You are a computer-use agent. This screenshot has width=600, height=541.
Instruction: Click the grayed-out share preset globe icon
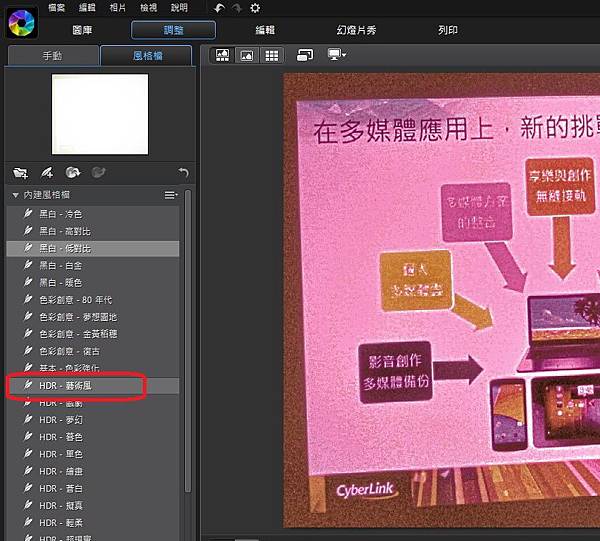[98, 173]
